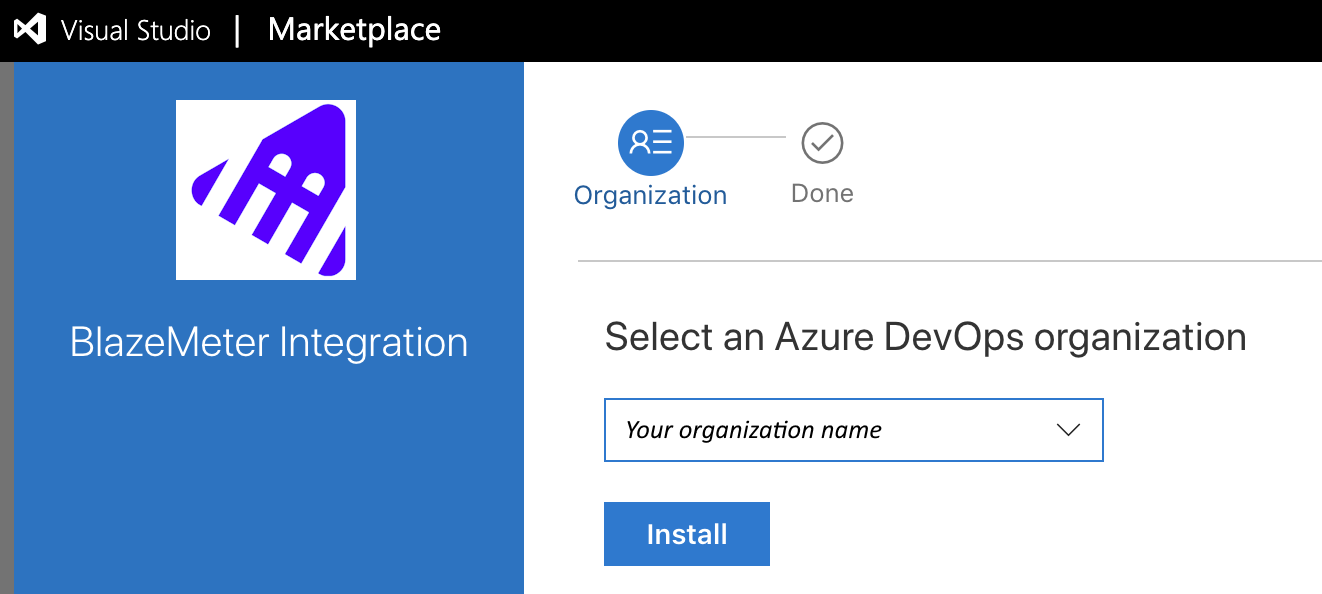Click the empty blue area under BlazeMeter Integration
This screenshot has height=594, width=1322.
point(269,480)
